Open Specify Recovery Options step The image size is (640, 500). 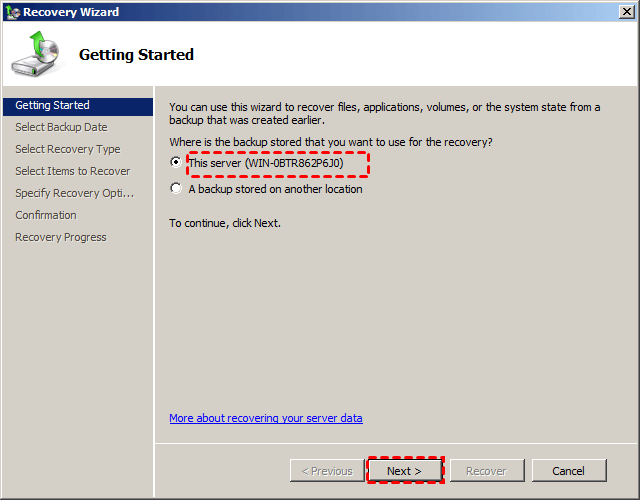(x=74, y=193)
